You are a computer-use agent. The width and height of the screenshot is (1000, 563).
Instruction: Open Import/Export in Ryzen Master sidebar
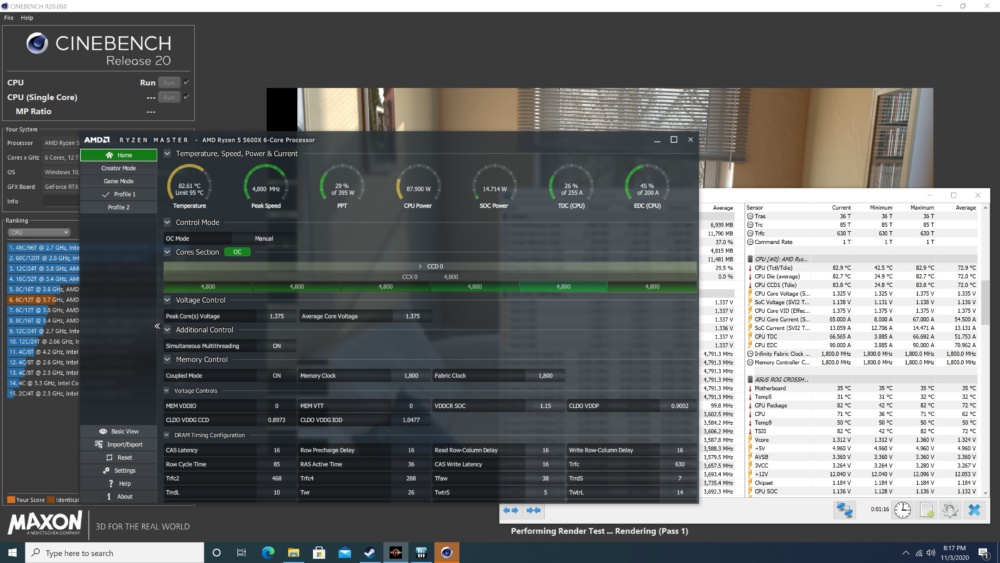pyautogui.click(x=119, y=444)
